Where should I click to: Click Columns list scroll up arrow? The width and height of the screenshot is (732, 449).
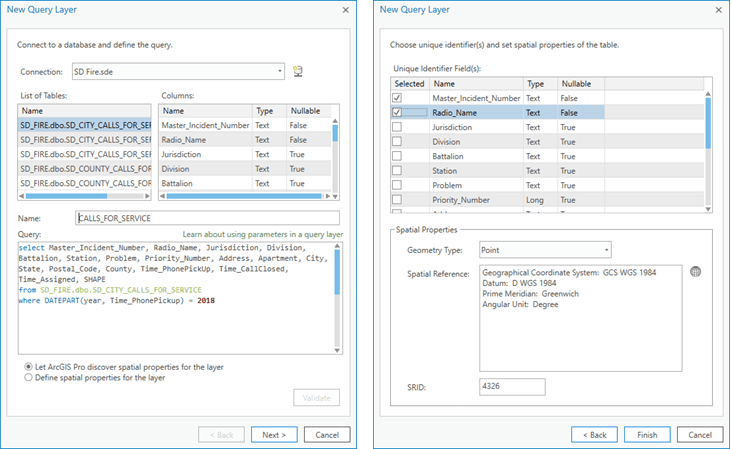pos(335,121)
